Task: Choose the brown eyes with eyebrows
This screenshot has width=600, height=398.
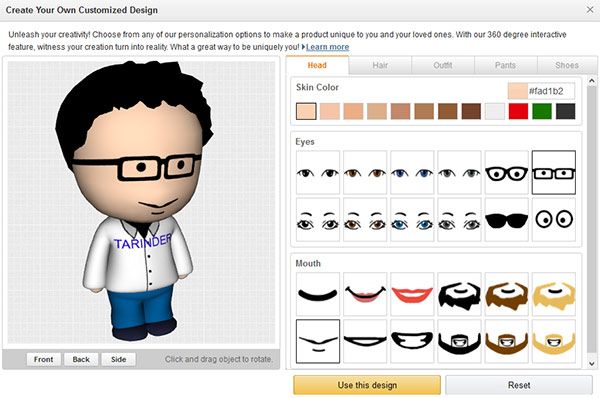Action: (x=365, y=220)
